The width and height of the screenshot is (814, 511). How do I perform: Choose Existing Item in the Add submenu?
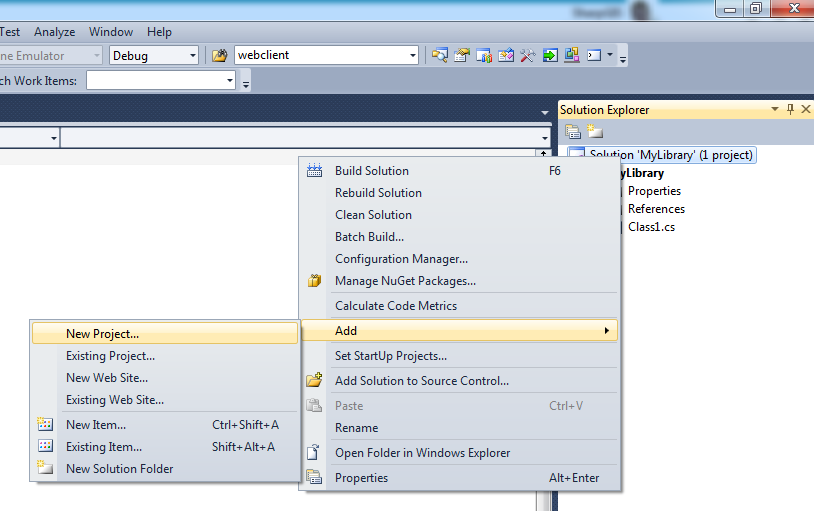[165, 447]
